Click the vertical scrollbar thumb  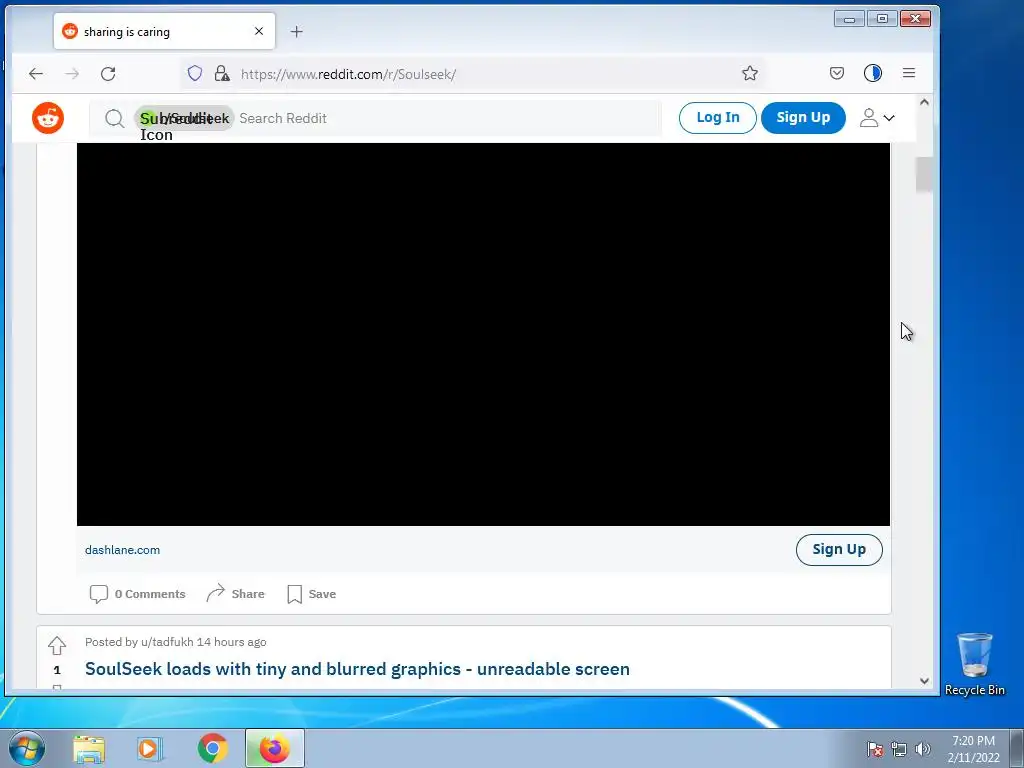click(x=924, y=175)
